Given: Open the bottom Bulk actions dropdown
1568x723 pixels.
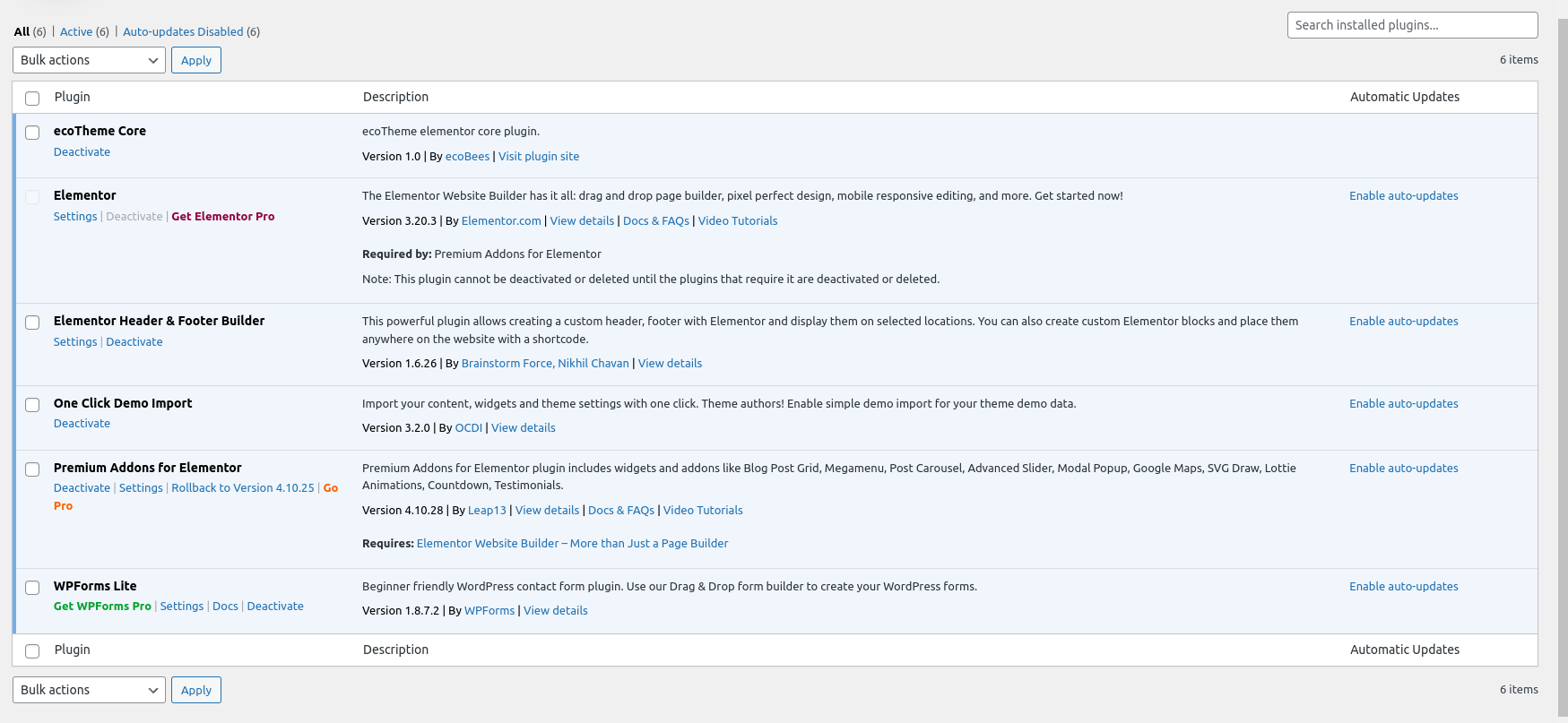Looking at the screenshot, I should pyautogui.click(x=89, y=690).
